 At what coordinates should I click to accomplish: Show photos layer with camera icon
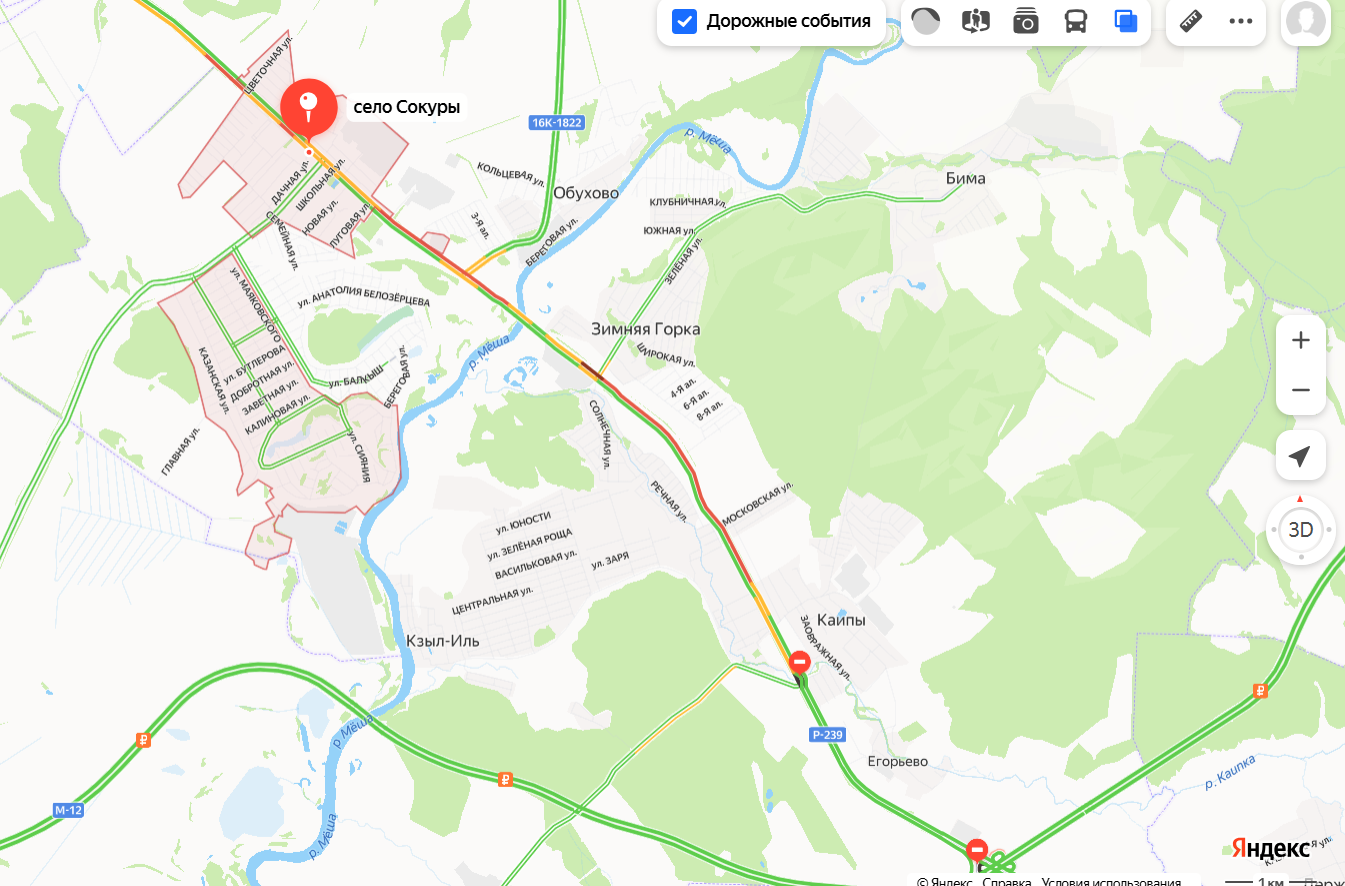click(x=1025, y=21)
